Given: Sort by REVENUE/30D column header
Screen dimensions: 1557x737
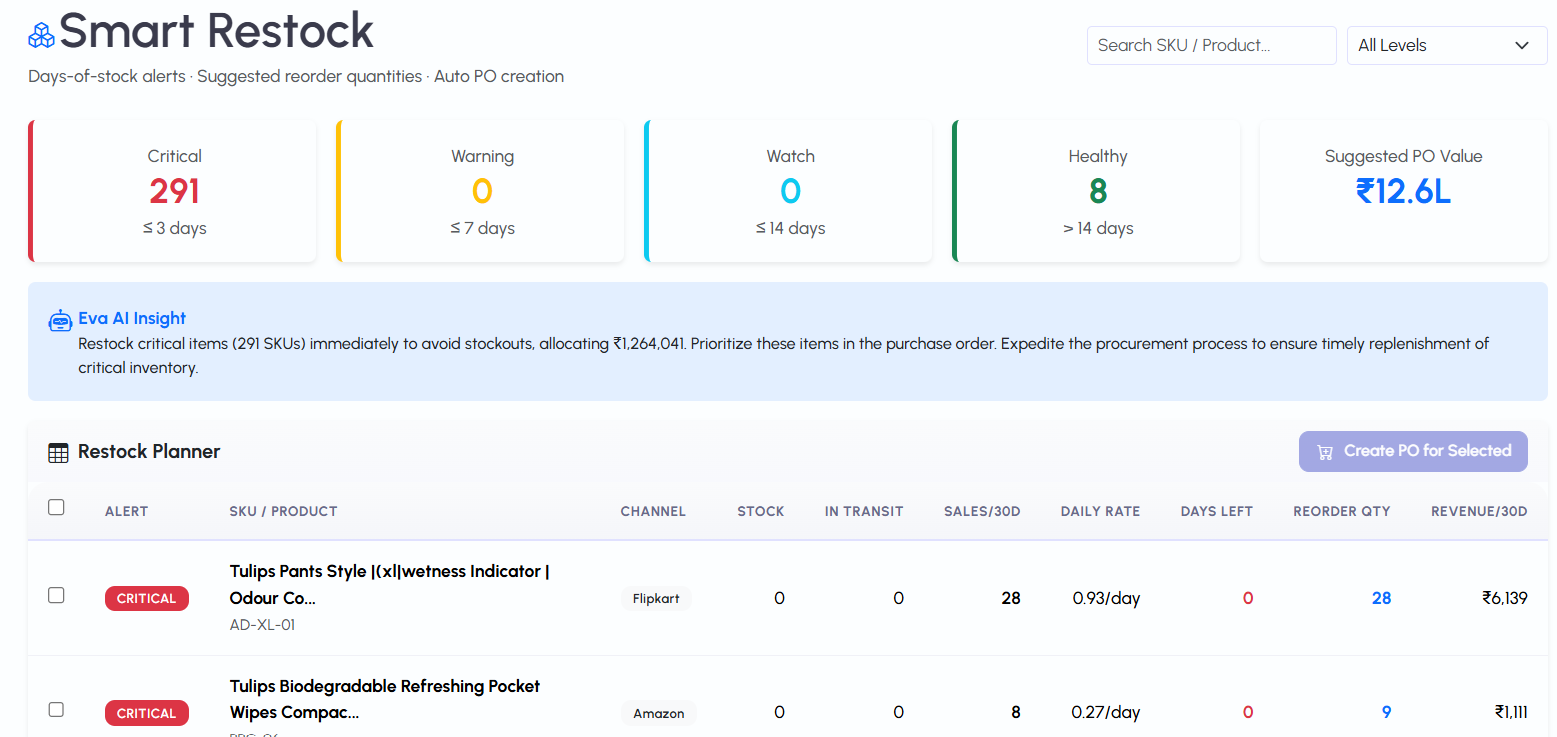Looking at the screenshot, I should point(1479,511).
